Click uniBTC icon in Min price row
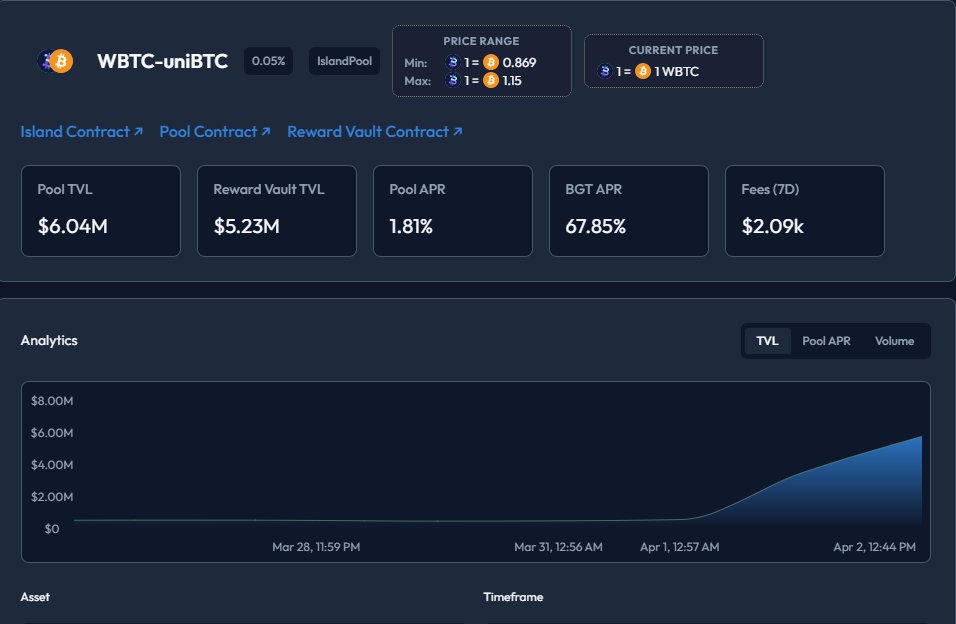Viewport: 956px width, 624px height. pos(452,62)
